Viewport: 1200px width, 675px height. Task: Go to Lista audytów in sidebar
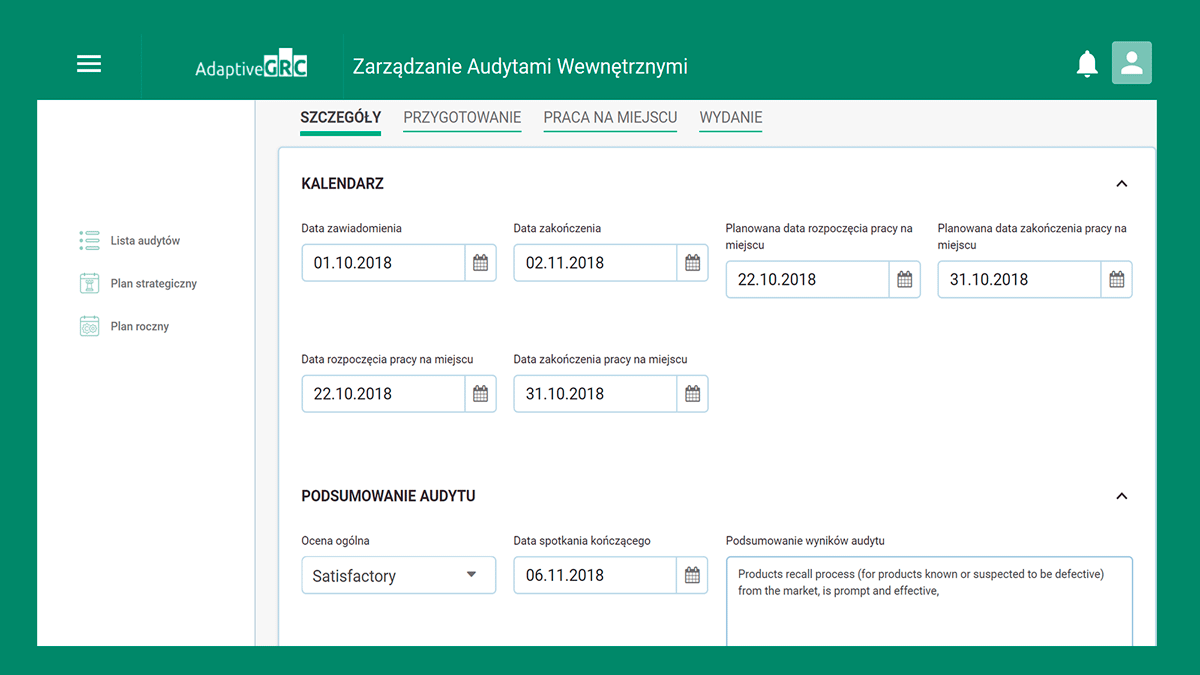(x=144, y=241)
